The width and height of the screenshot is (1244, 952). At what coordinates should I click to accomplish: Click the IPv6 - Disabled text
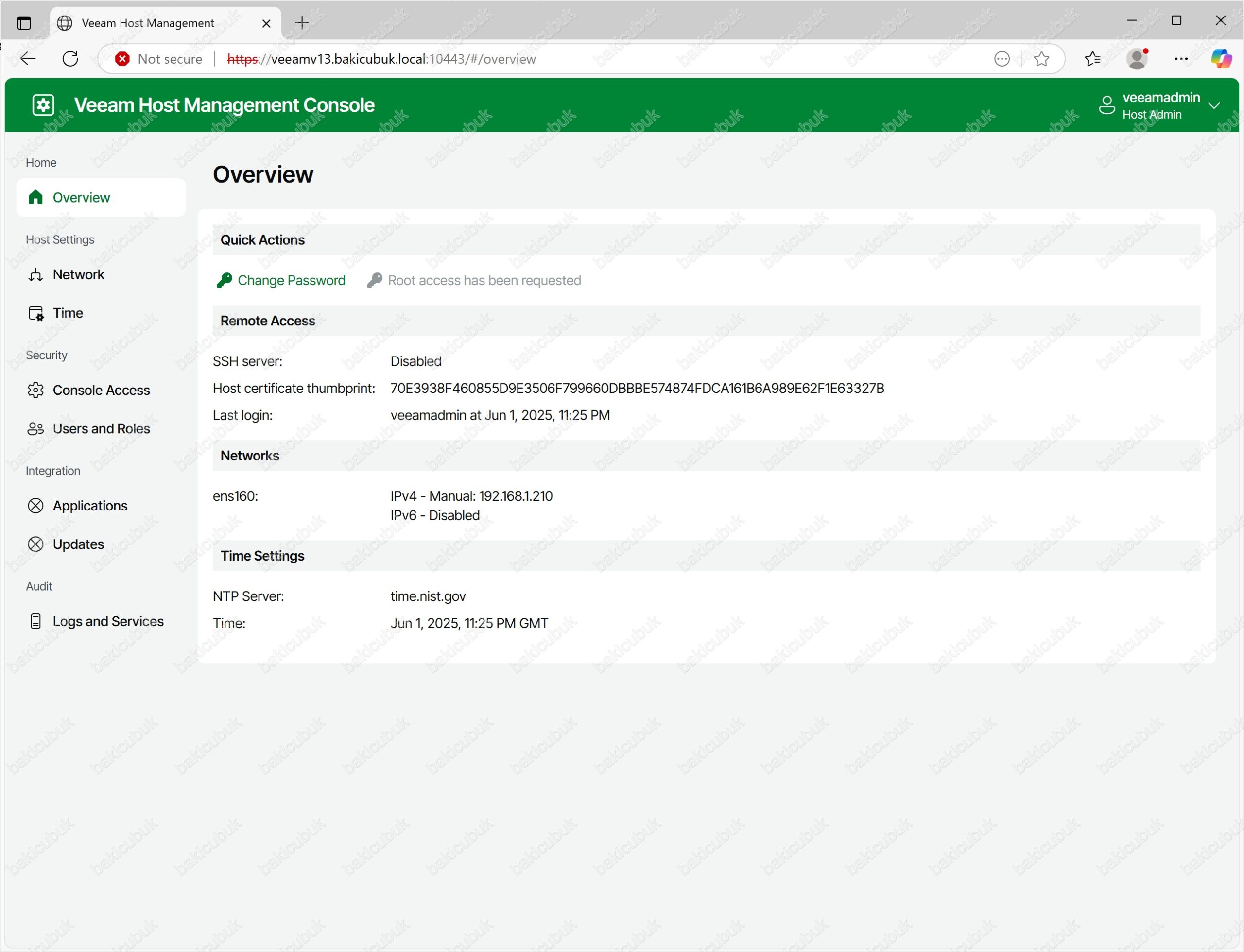pyautogui.click(x=435, y=515)
